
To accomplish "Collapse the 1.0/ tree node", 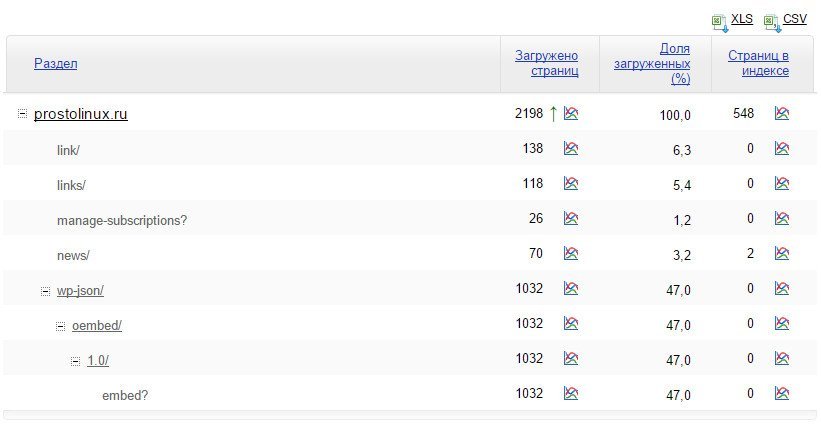I will click(x=76, y=361).
